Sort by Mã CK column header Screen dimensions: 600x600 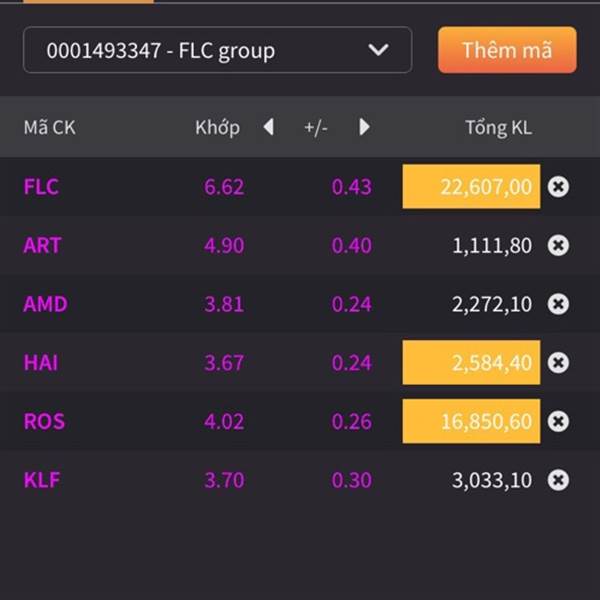coord(49,127)
